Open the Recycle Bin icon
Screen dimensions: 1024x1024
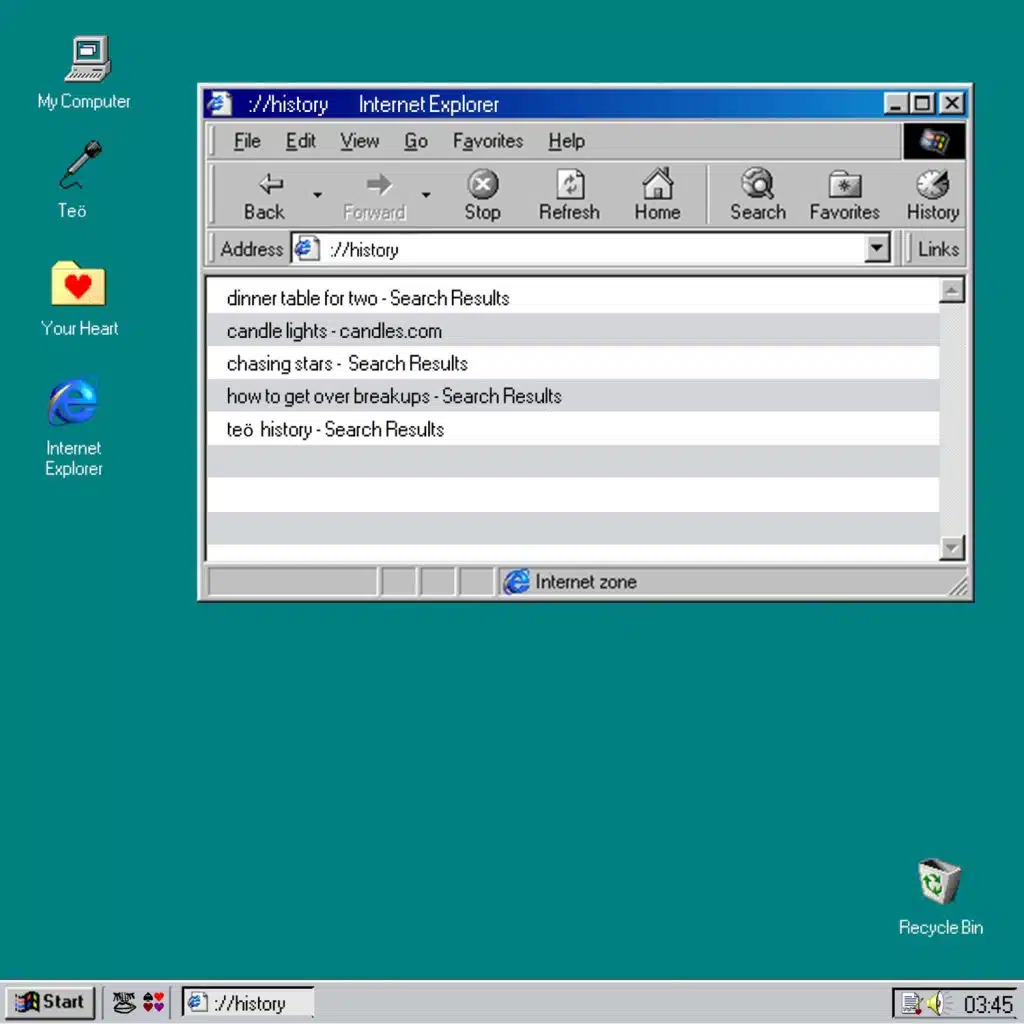pyautogui.click(x=939, y=883)
